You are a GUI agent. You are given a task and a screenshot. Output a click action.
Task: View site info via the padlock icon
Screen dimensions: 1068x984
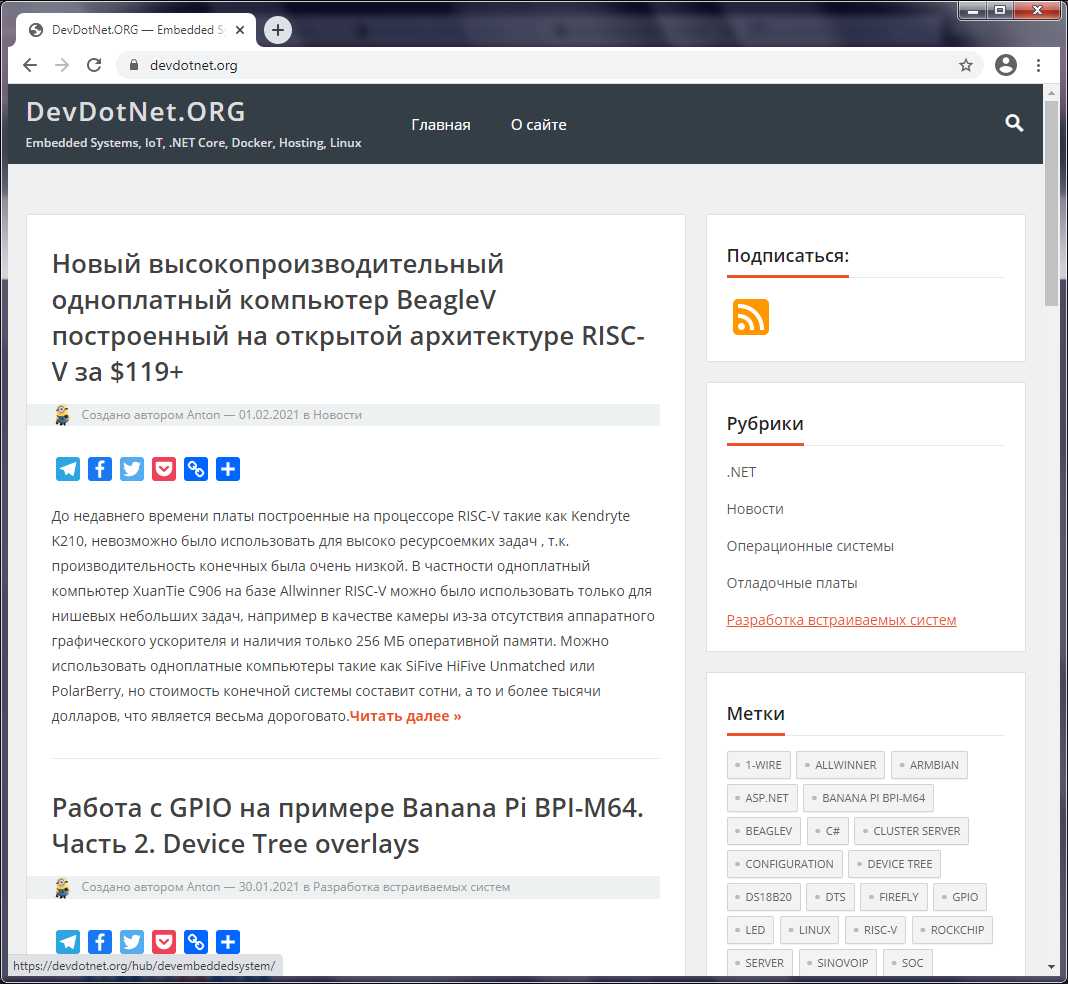pos(134,65)
